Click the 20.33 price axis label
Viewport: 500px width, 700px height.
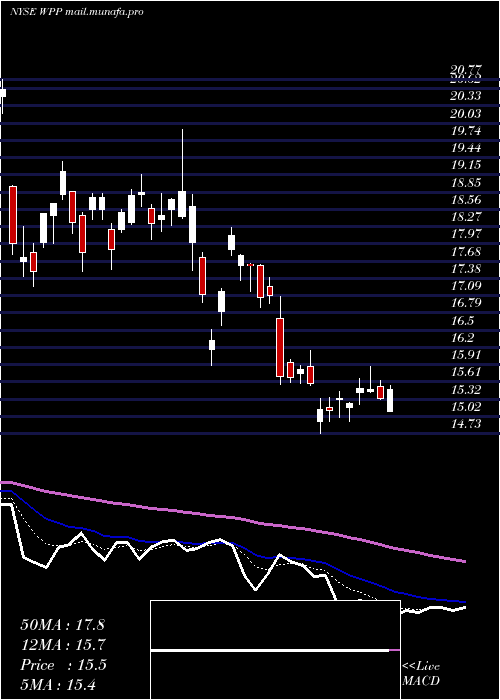(x=466, y=96)
